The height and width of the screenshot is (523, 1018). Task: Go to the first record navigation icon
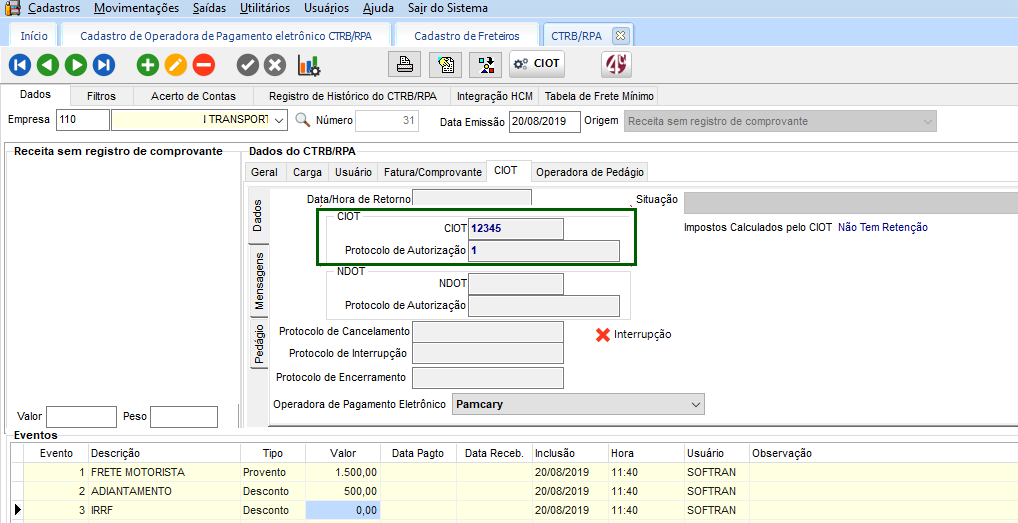(20, 65)
